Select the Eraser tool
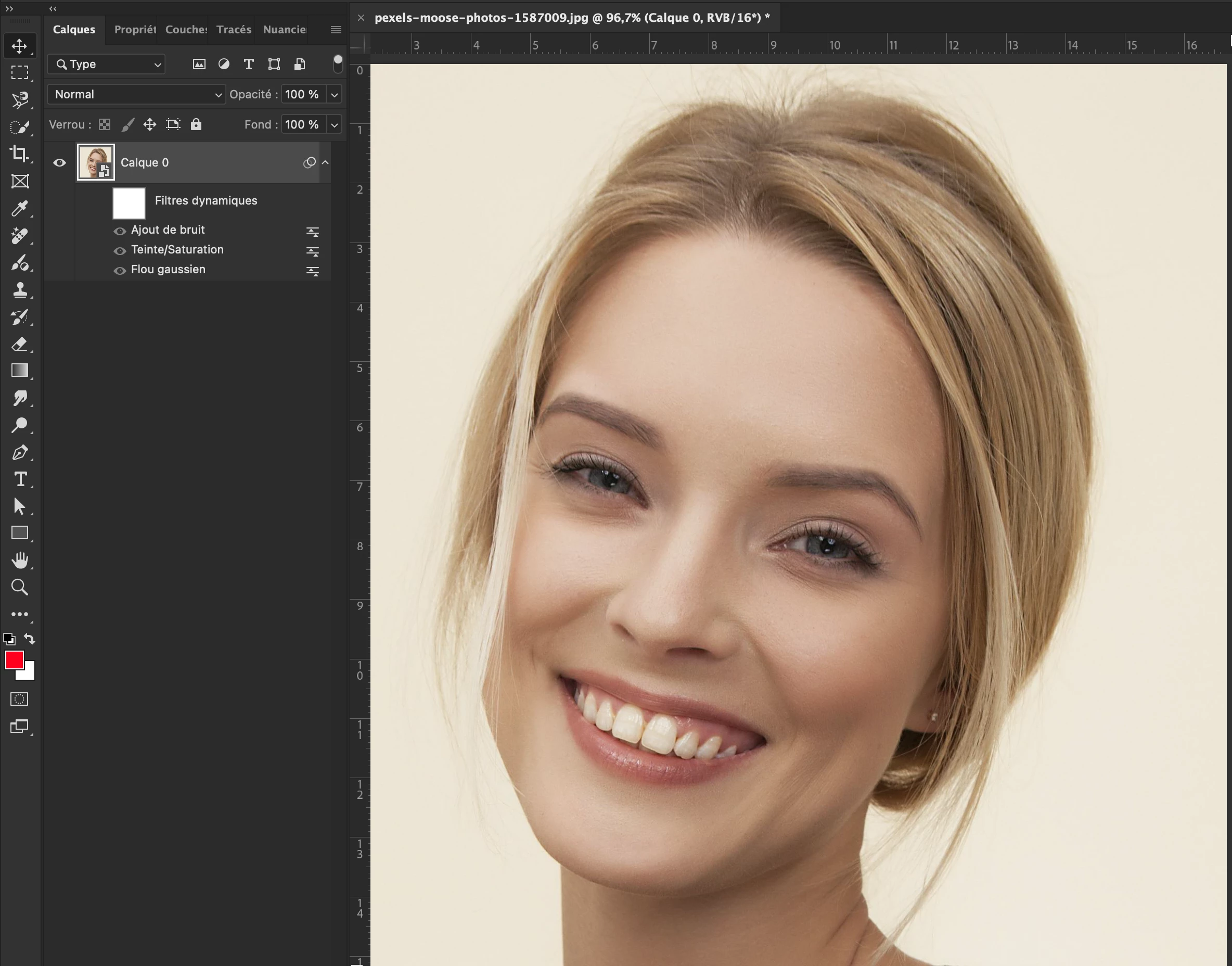Viewport: 1232px width, 966px height. [x=20, y=344]
